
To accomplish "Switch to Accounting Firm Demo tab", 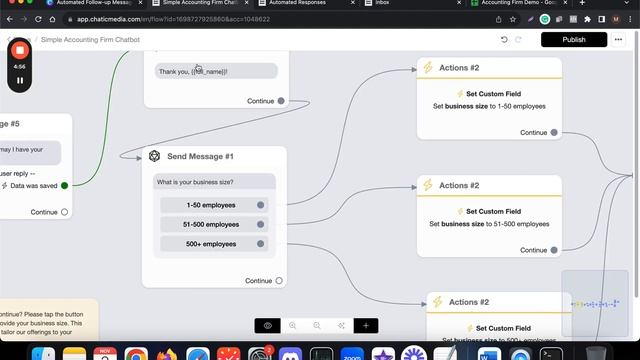I will (519, 3).
